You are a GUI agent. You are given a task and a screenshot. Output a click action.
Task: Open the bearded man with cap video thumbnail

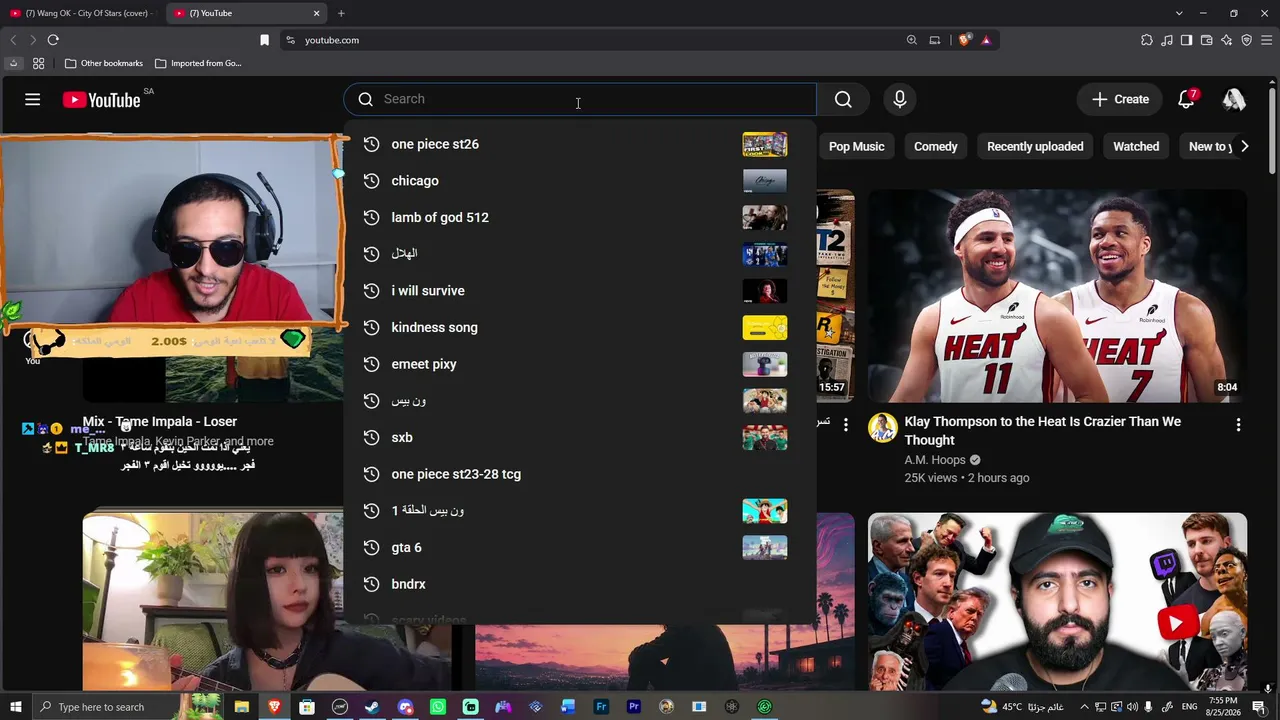tap(1057, 602)
